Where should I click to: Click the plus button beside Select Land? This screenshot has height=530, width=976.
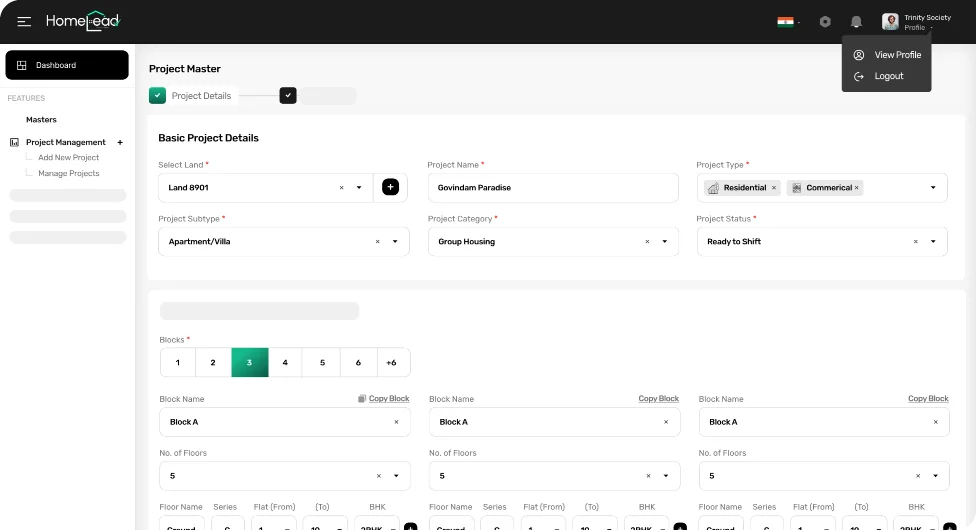pos(390,187)
